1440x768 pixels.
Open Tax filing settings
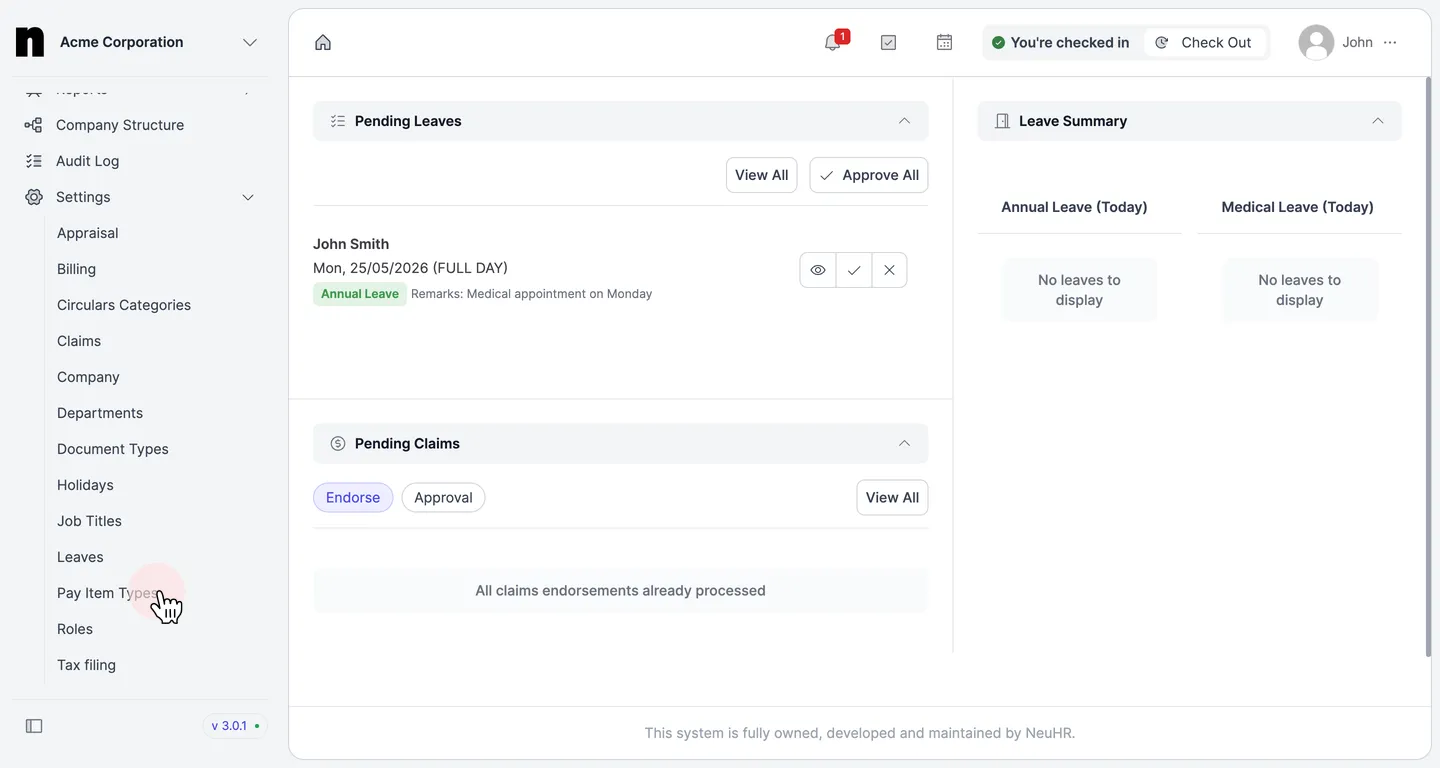(86, 665)
